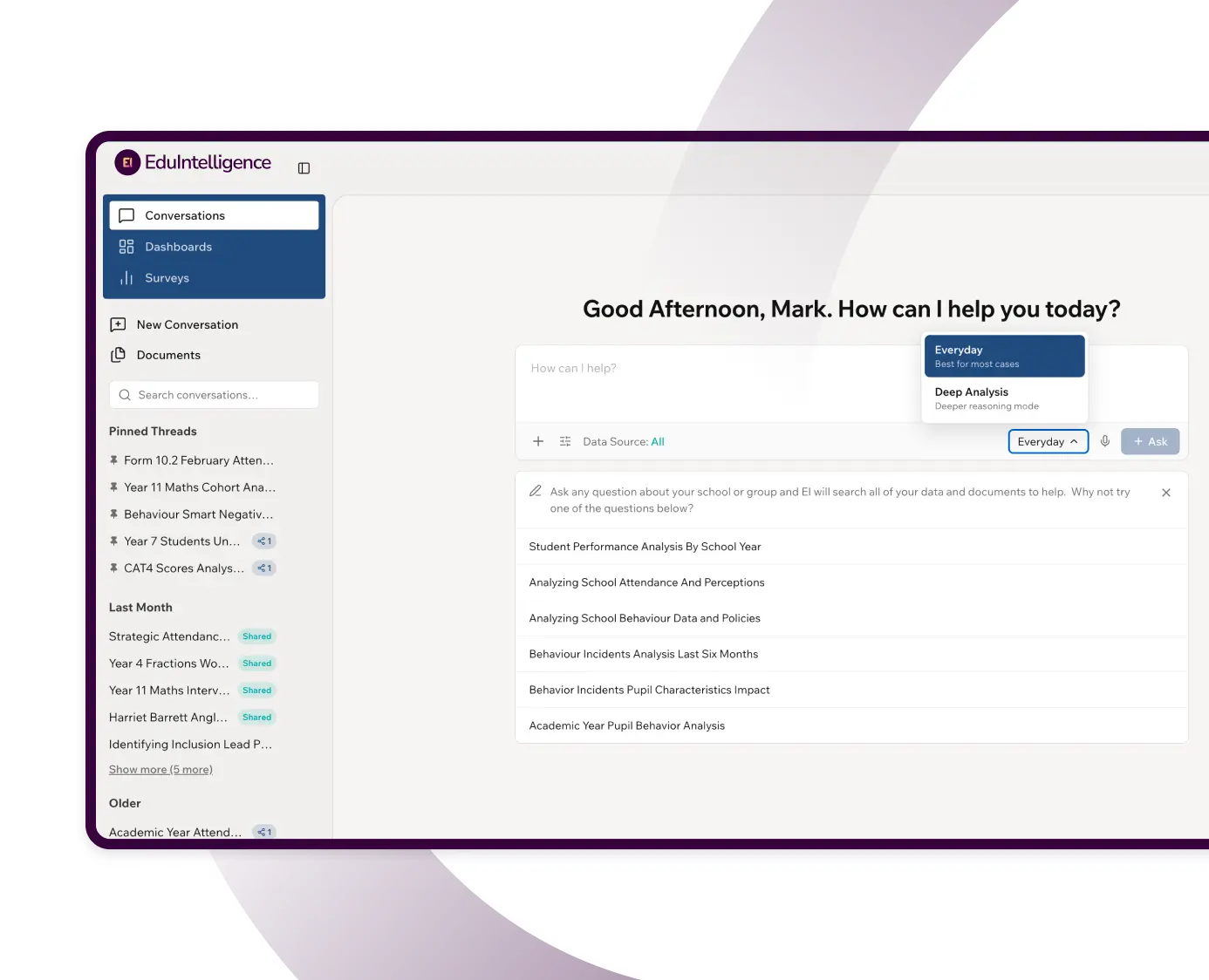Click the Ask button
1209x980 pixels.
[x=1150, y=441]
